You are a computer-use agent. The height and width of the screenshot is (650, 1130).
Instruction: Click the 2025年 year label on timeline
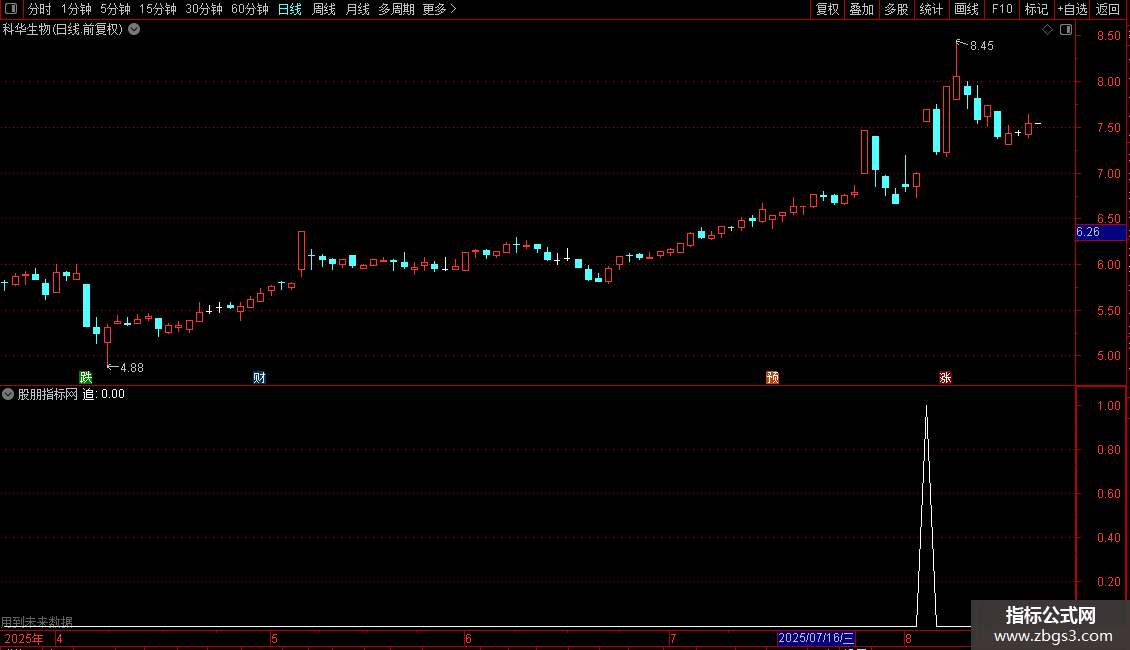point(24,638)
